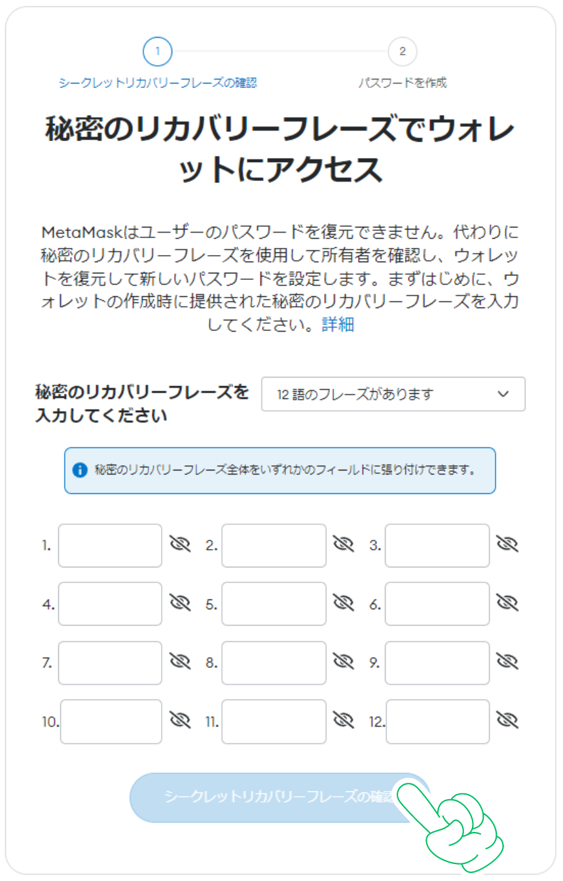Unhide word 12 with the eye icon
Viewport: 563px width, 881px height.
point(507,720)
